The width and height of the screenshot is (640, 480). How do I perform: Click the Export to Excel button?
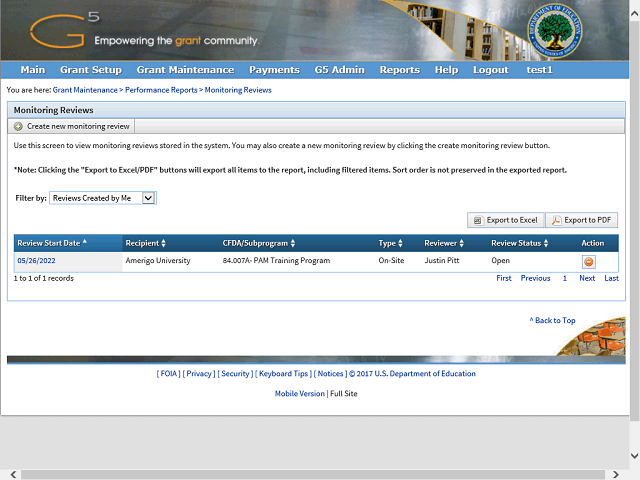coord(506,220)
